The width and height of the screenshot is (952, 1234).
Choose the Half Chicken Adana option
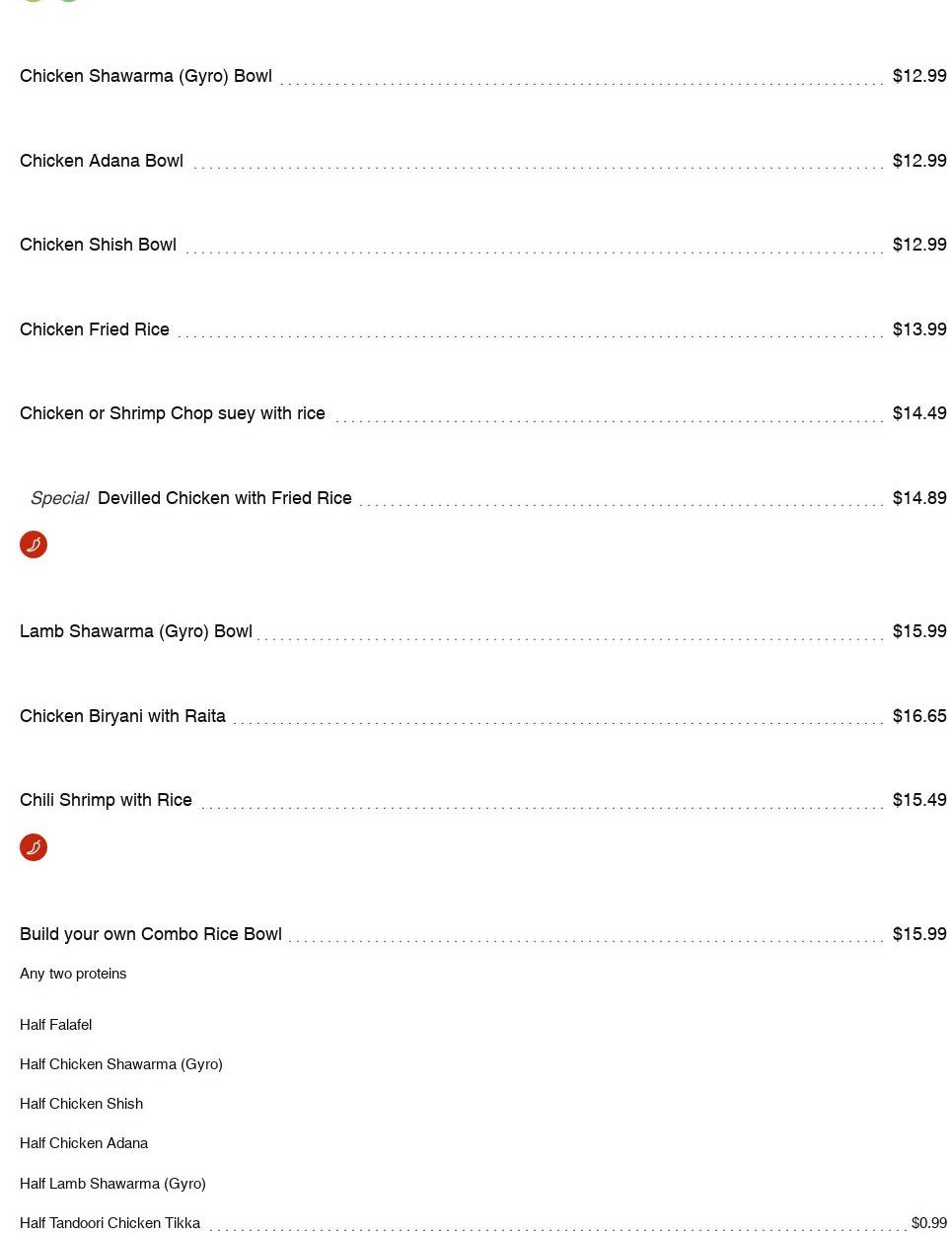click(84, 1143)
